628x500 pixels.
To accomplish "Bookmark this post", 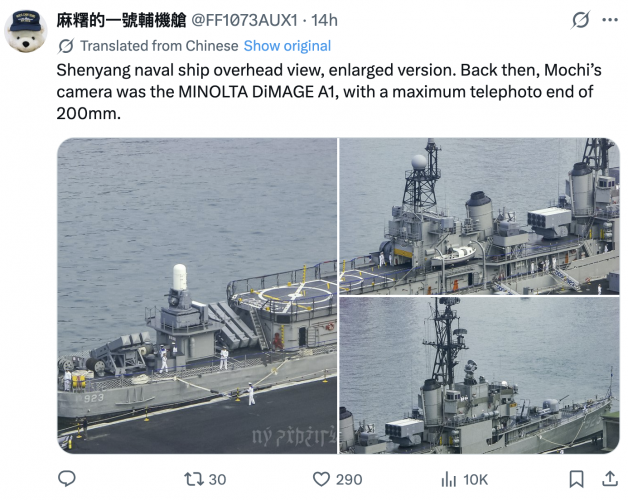I will (x=576, y=479).
